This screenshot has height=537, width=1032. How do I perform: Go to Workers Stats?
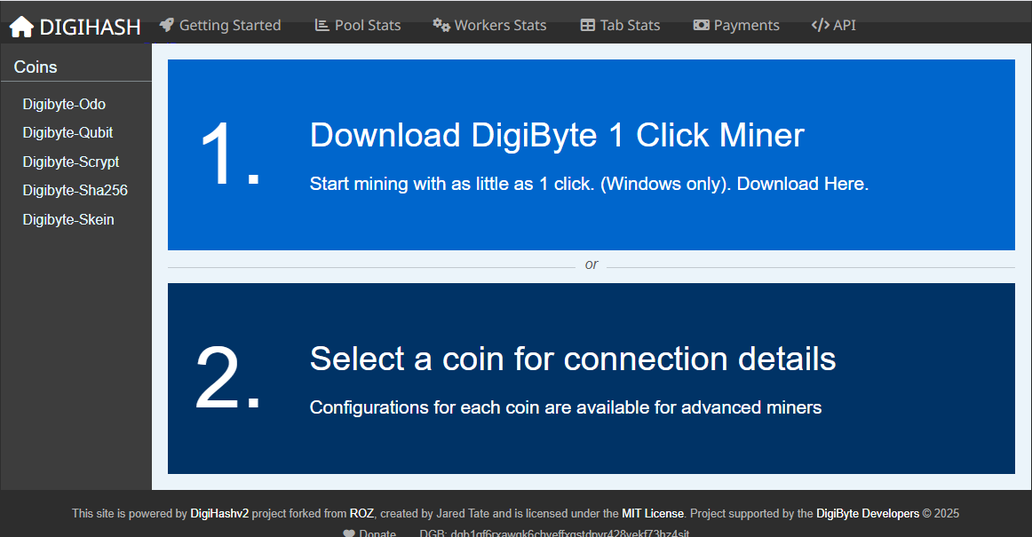[490, 25]
